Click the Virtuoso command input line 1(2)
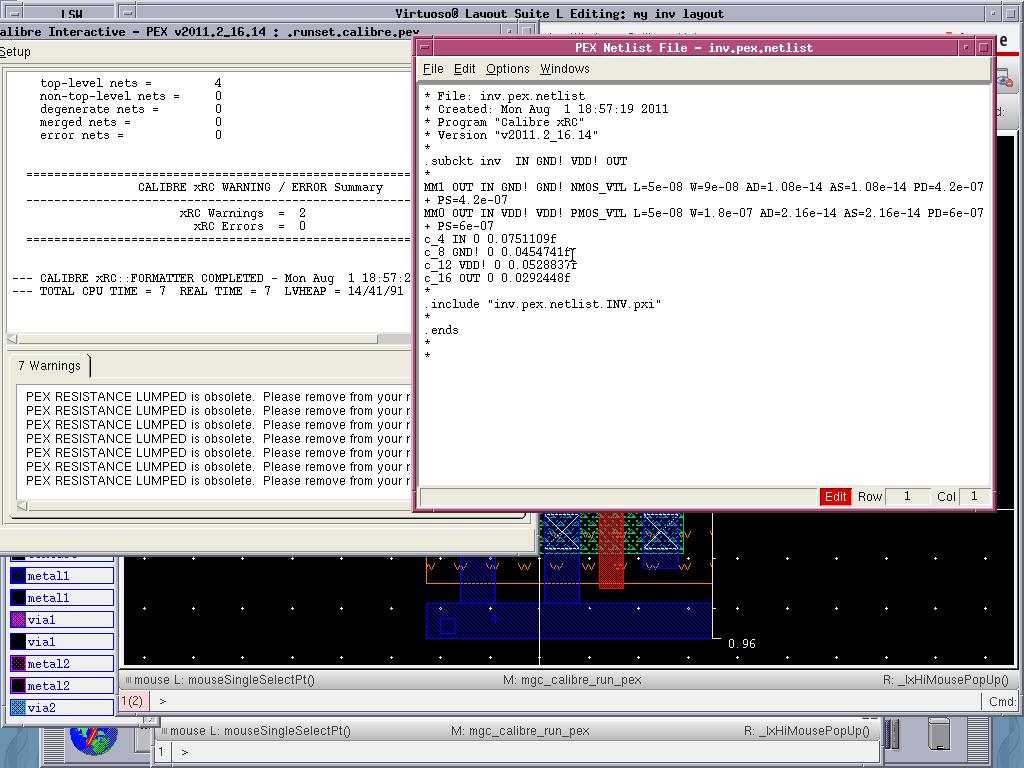1024x768 pixels. coord(565,701)
